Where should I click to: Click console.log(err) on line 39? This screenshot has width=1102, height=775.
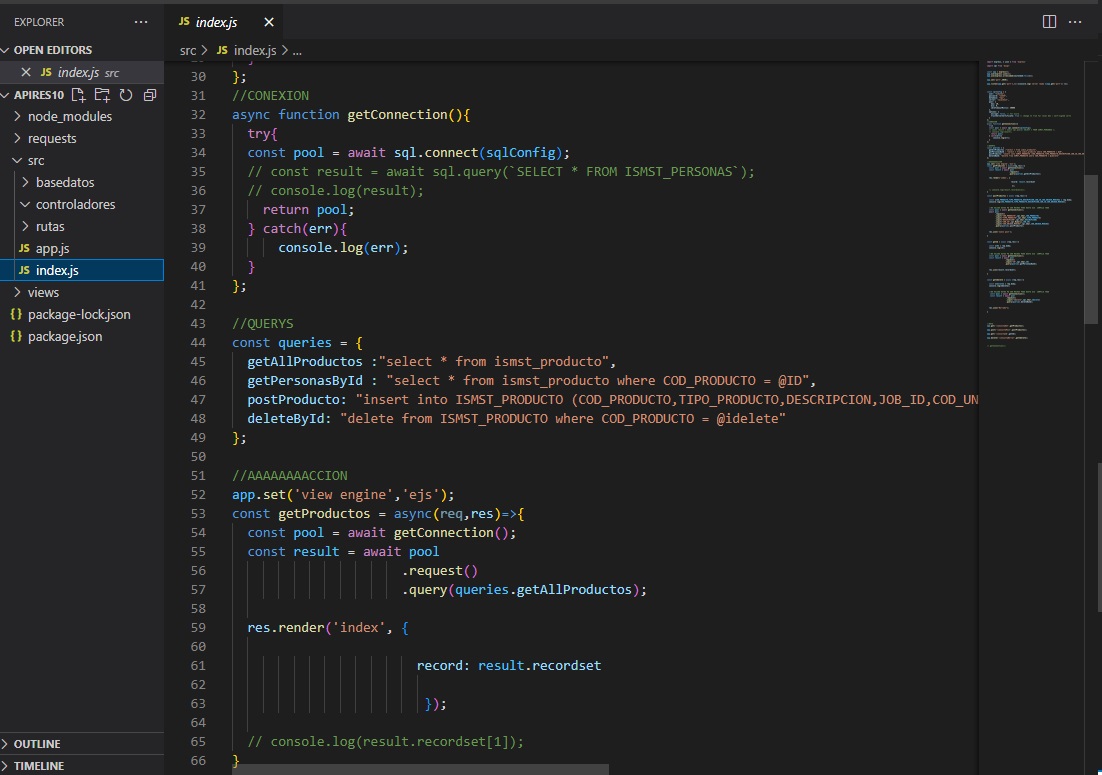point(343,247)
